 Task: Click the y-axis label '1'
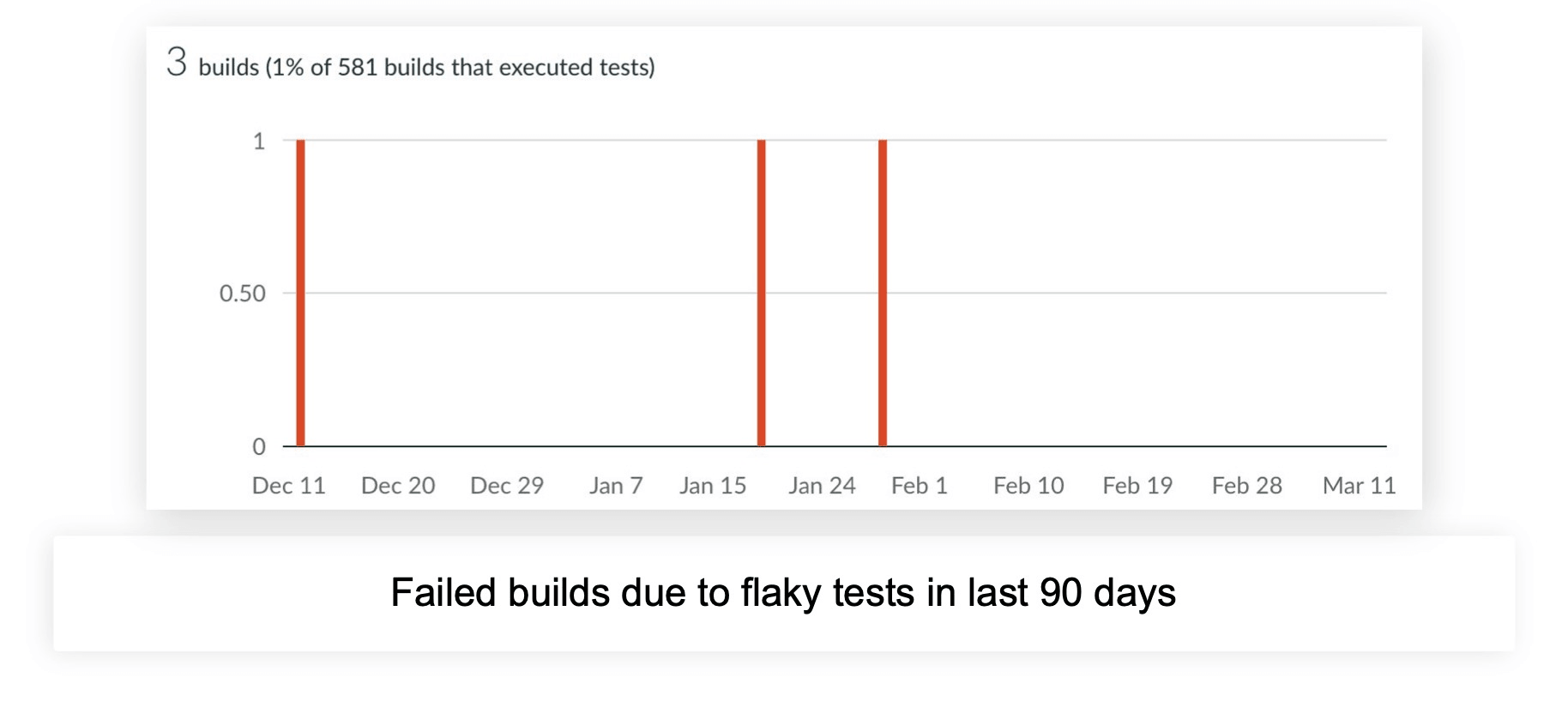(x=258, y=141)
